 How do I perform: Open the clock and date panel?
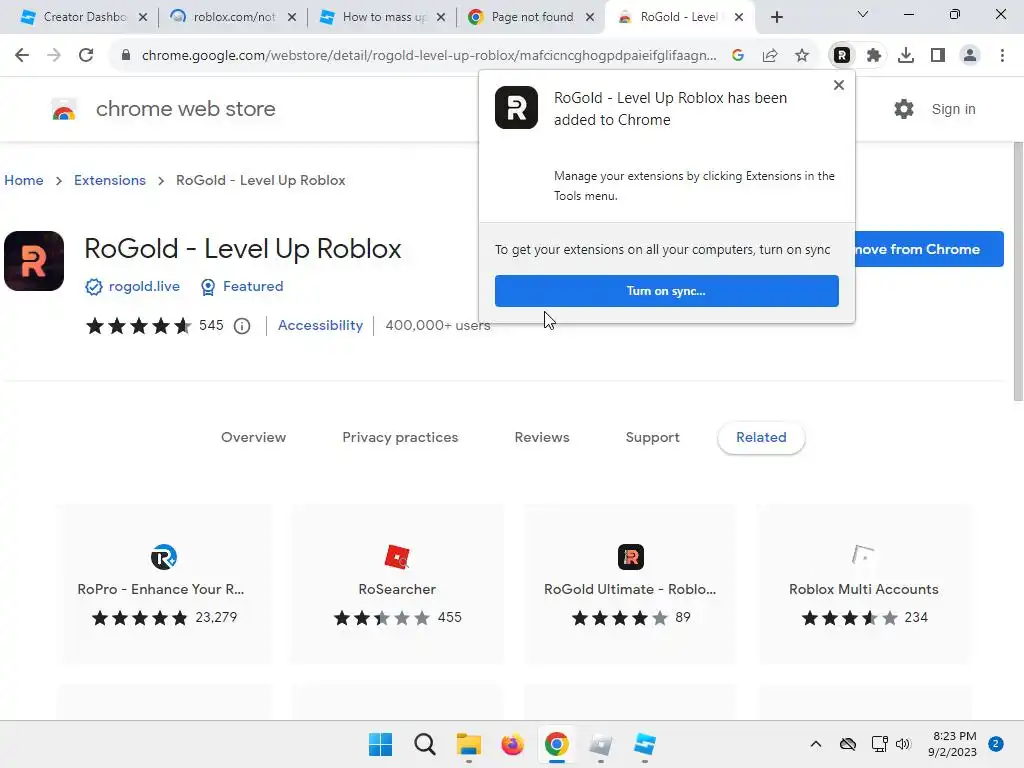(x=952, y=744)
